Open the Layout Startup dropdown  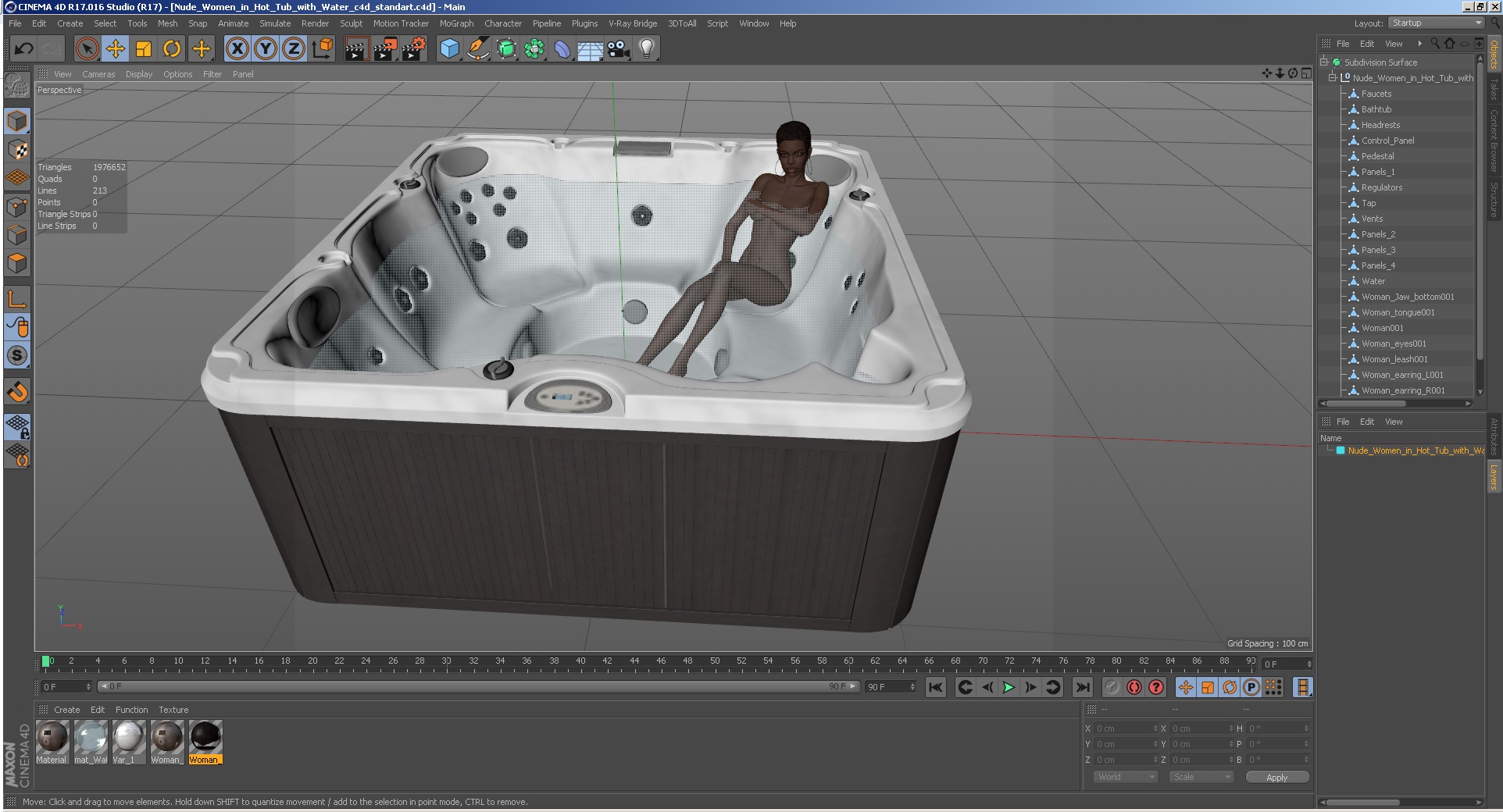point(1436,23)
